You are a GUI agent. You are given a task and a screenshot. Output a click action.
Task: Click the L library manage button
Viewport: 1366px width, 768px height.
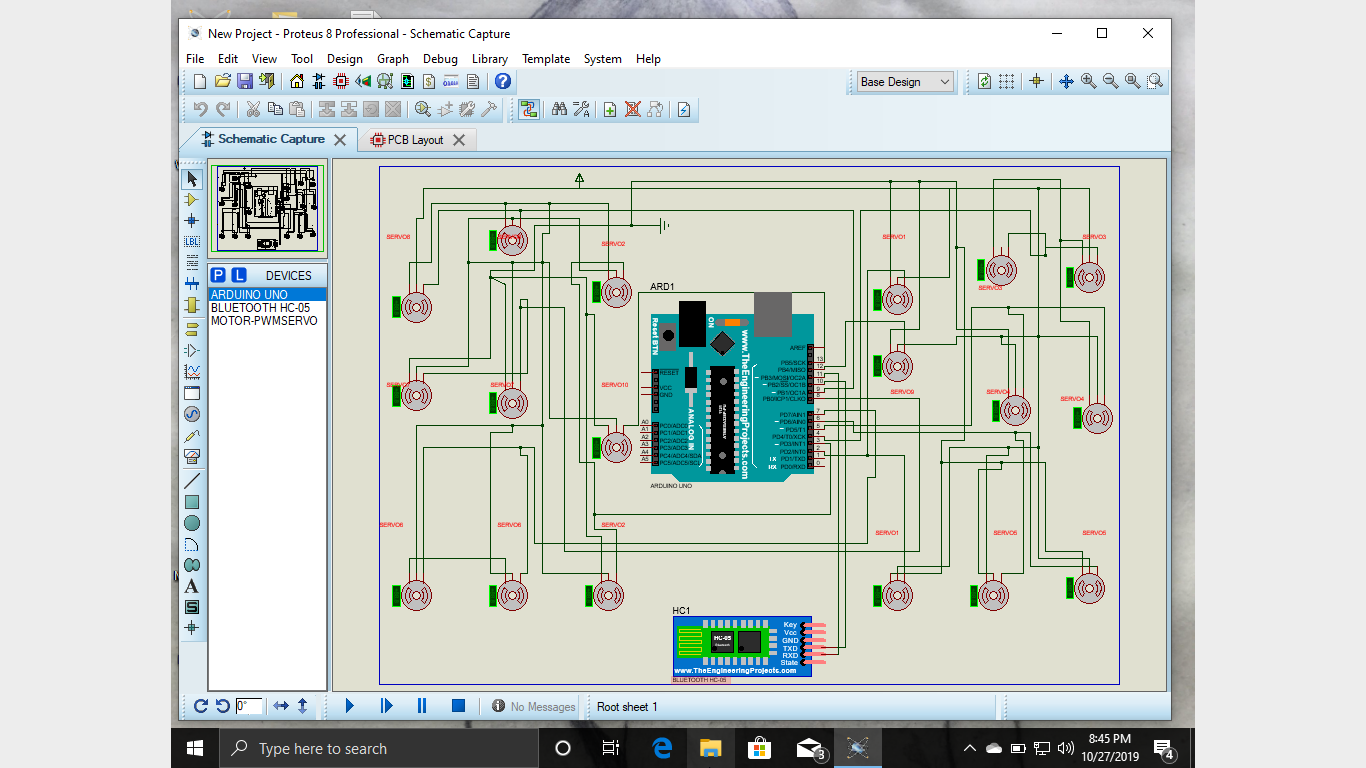pyautogui.click(x=239, y=275)
